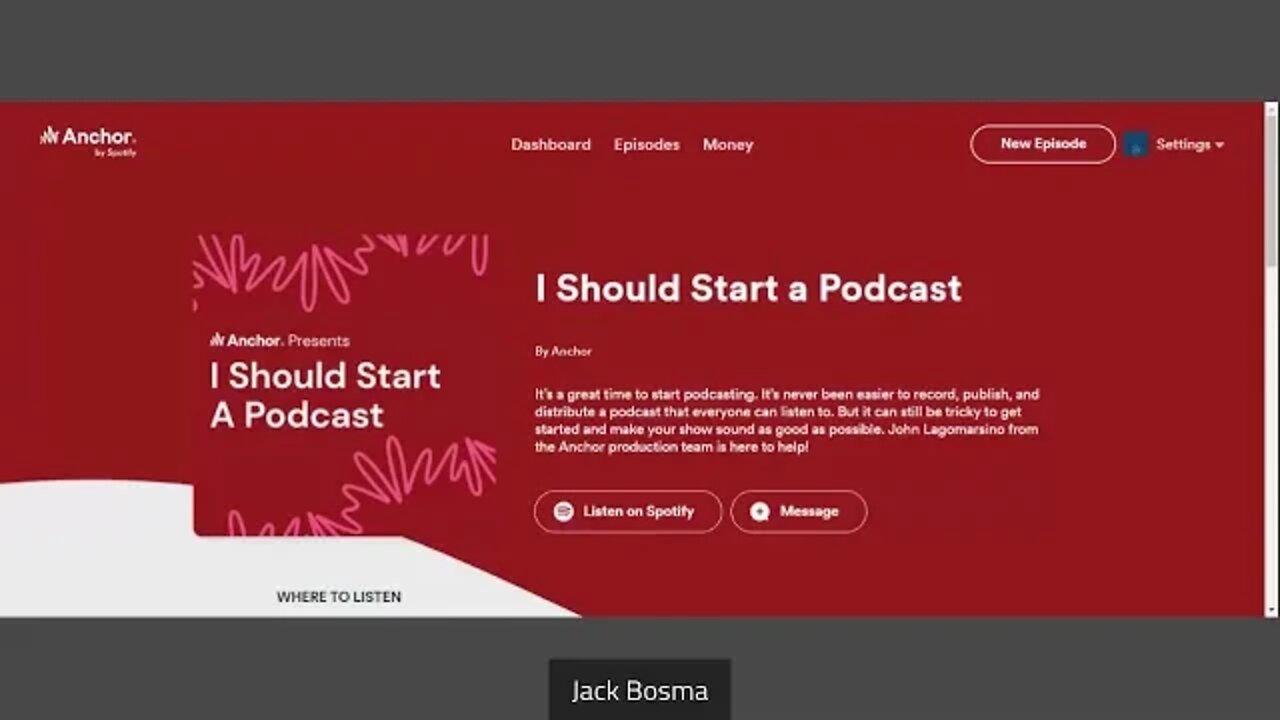Click the scrollbar up arrow
Viewport: 1280px width, 720px height.
pyautogui.click(x=1271, y=109)
